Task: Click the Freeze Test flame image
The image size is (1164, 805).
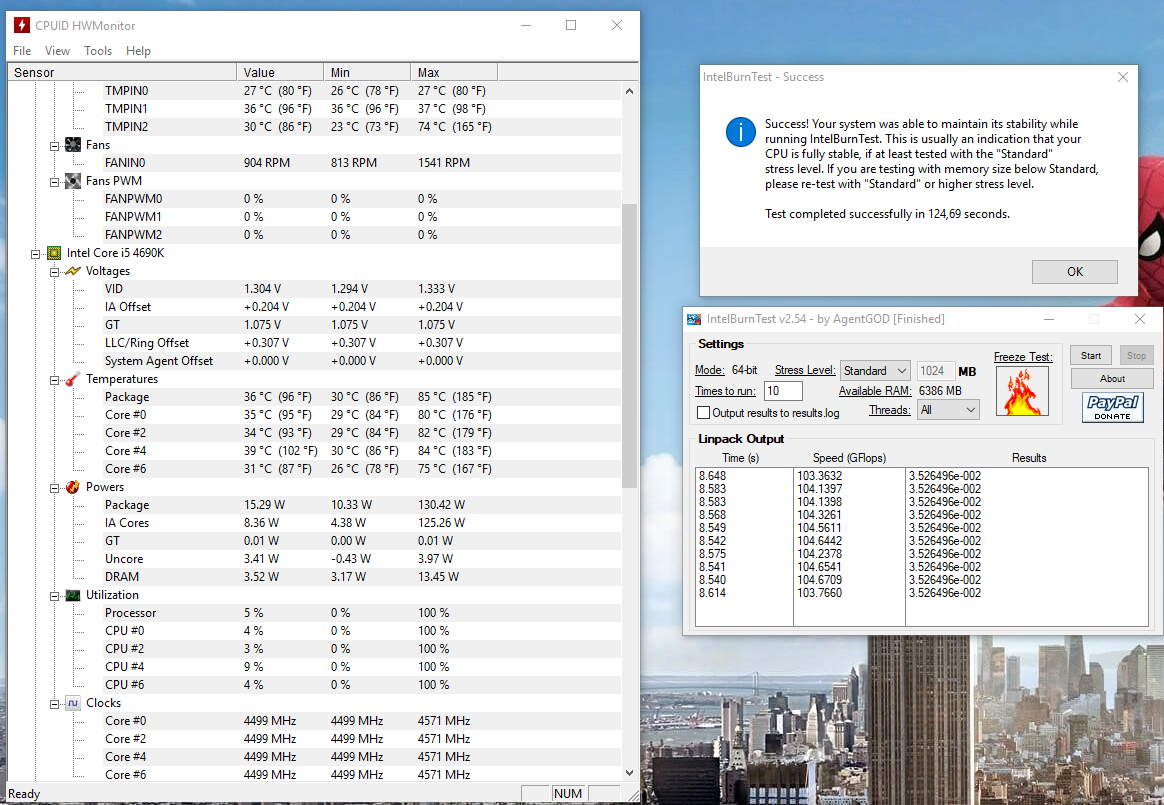Action: click(x=1022, y=391)
